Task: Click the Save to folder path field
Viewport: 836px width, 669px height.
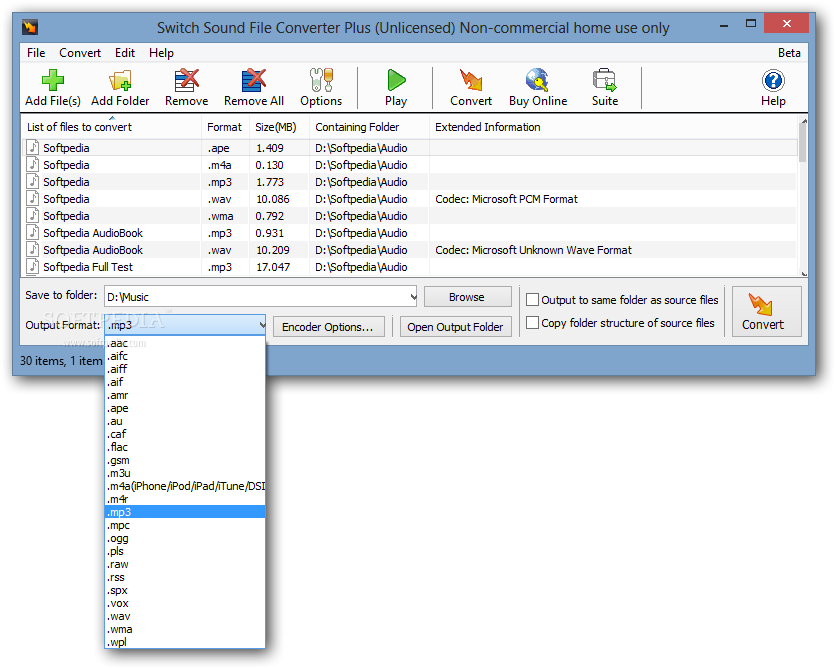Action: 256,296
